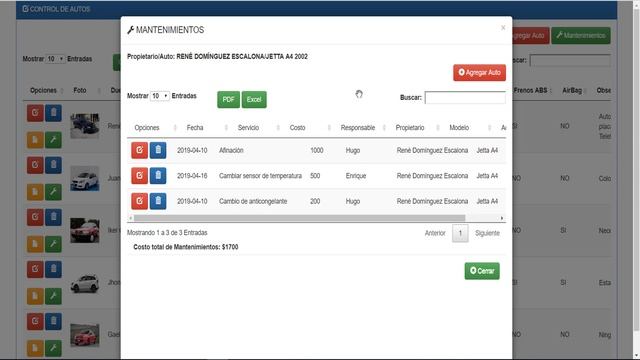Sort by the Opciones column in dialog

(x=147, y=128)
